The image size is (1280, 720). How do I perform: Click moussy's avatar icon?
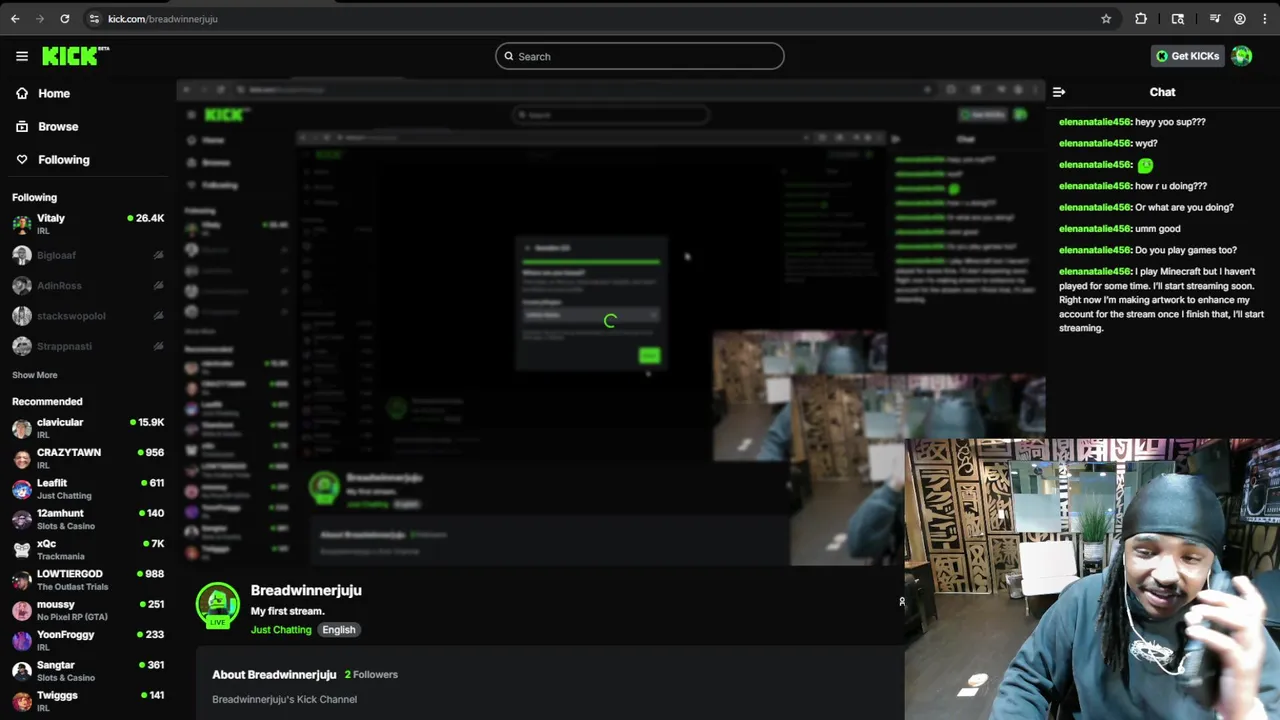point(22,610)
